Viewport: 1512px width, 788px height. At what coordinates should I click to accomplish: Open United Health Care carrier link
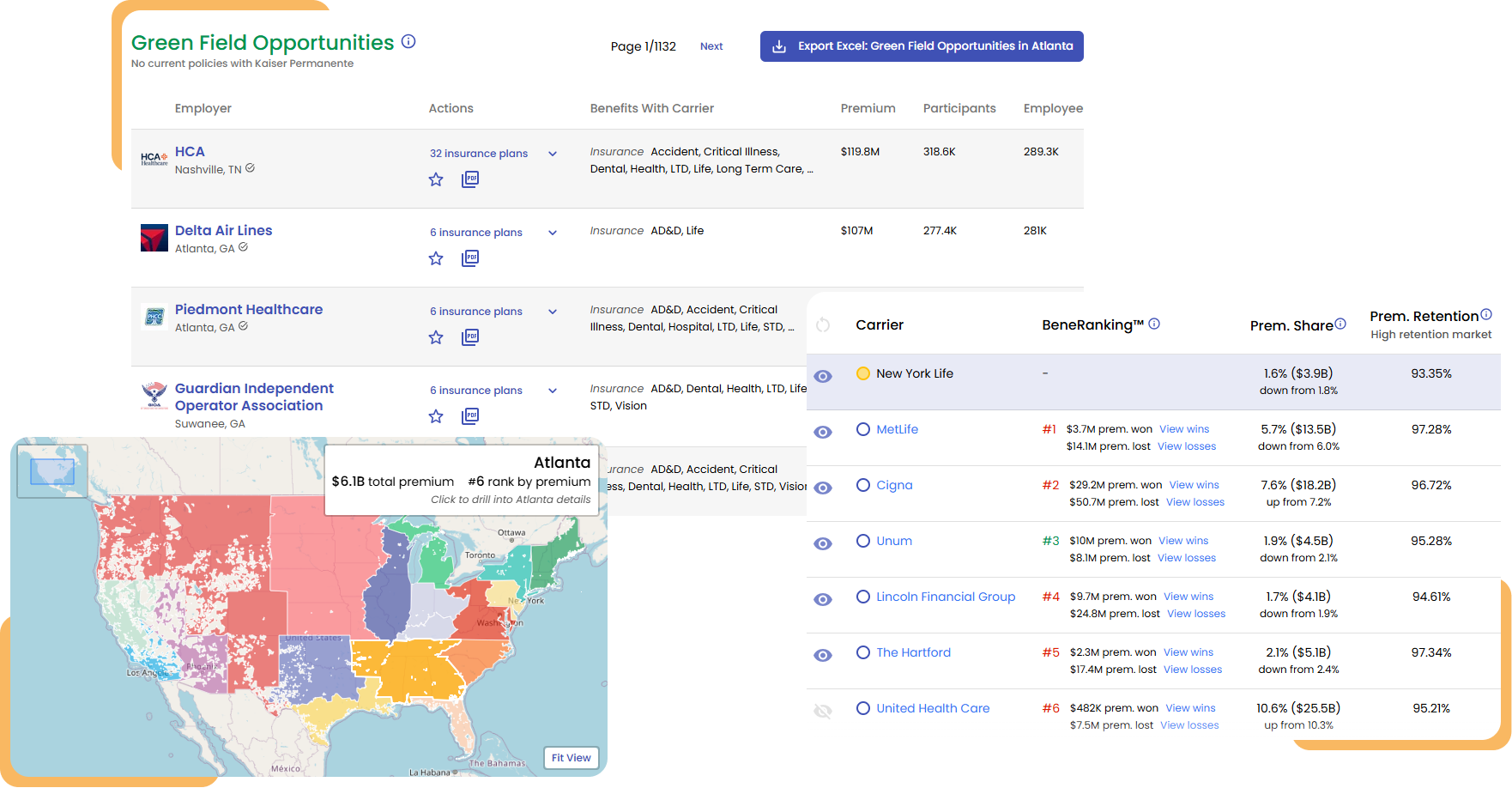(x=933, y=708)
